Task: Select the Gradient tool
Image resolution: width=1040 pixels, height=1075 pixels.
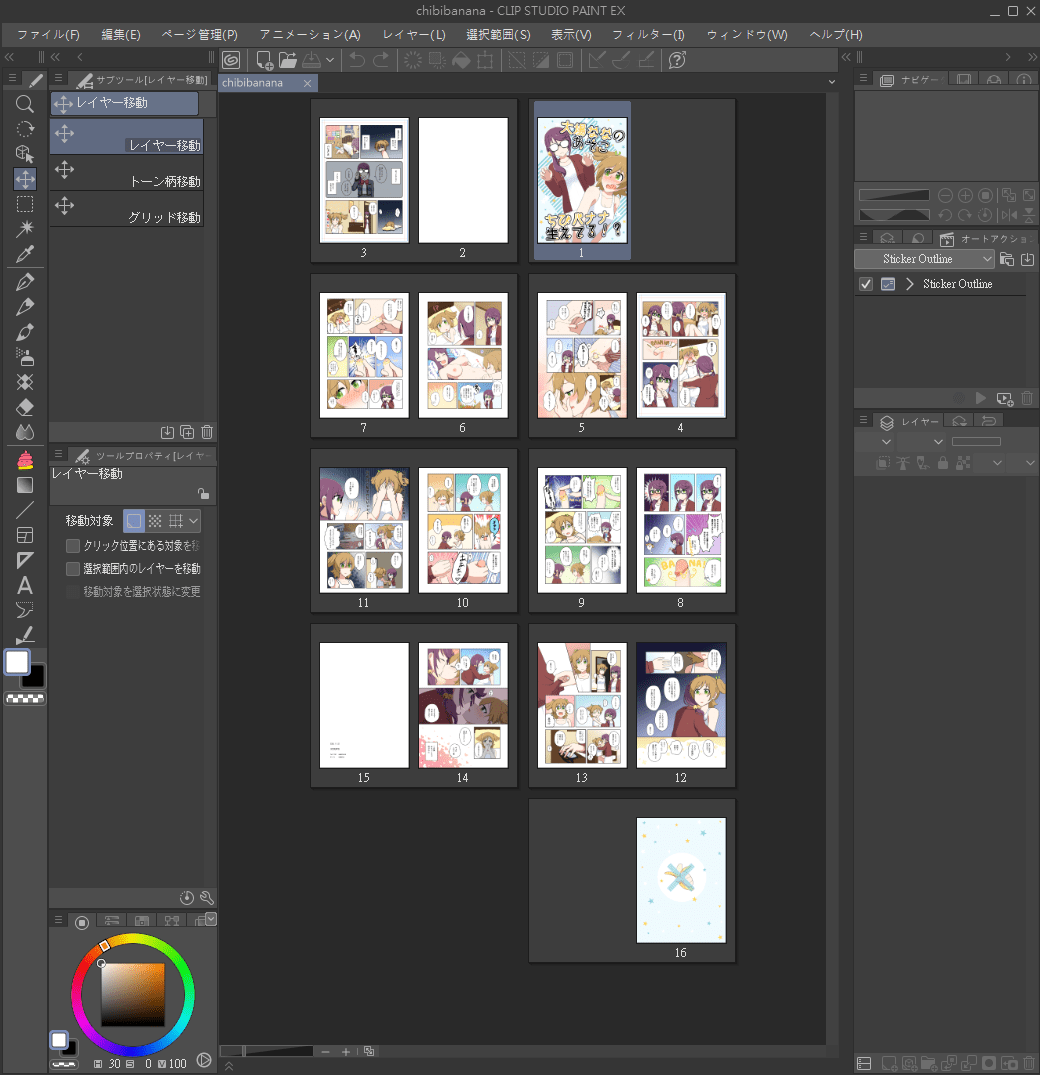Action: point(25,485)
